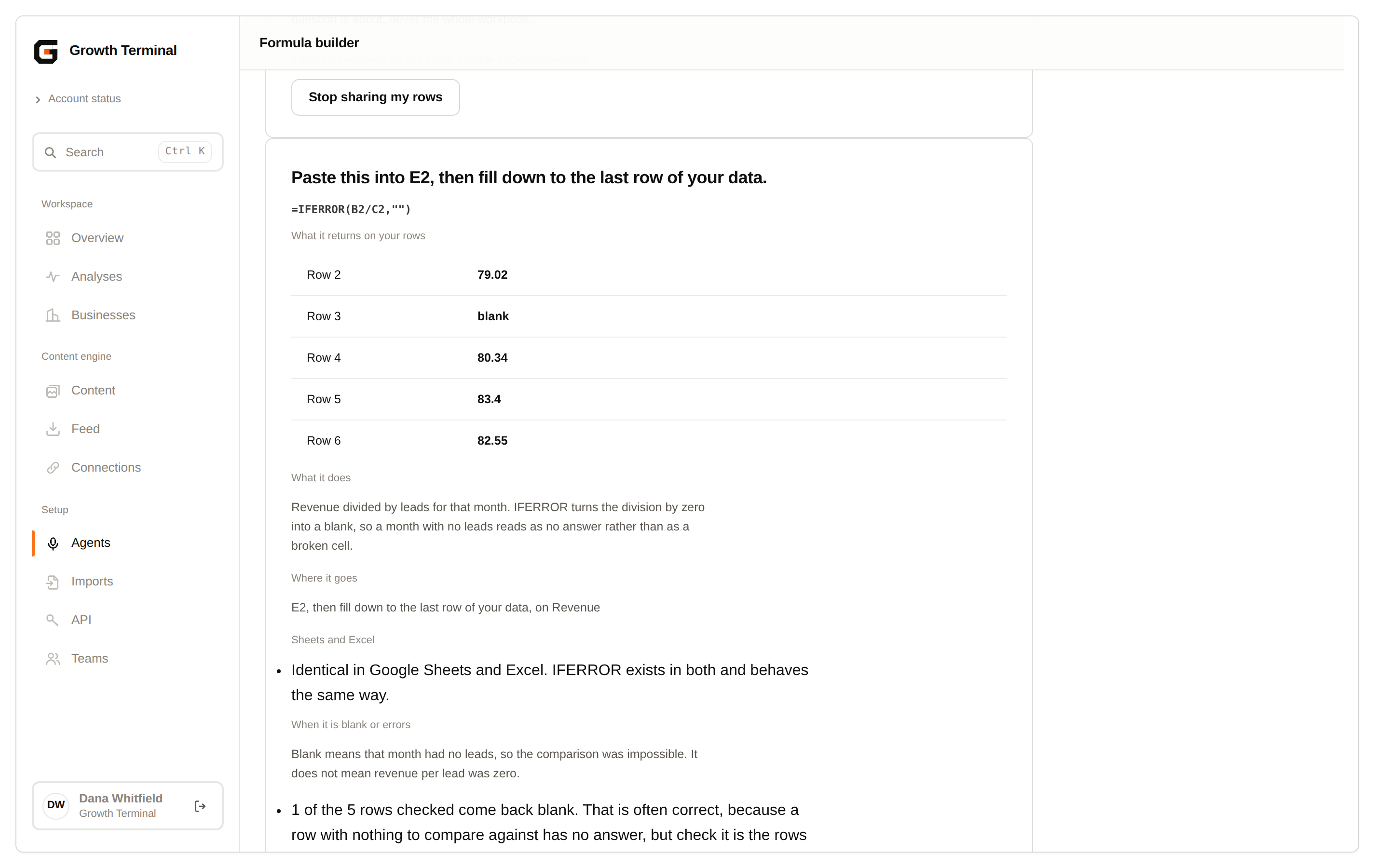The width and height of the screenshot is (1389, 868).
Task: Click the Overview grid icon
Action: pyautogui.click(x=53, y=238)
